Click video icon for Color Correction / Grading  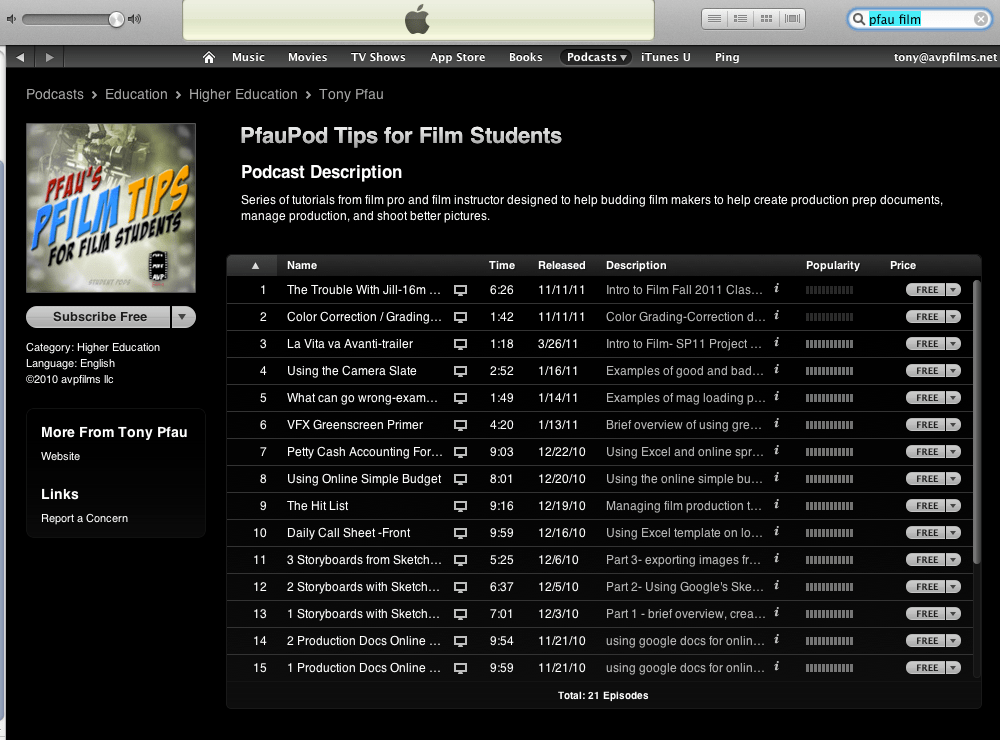(x=460, y=317)
